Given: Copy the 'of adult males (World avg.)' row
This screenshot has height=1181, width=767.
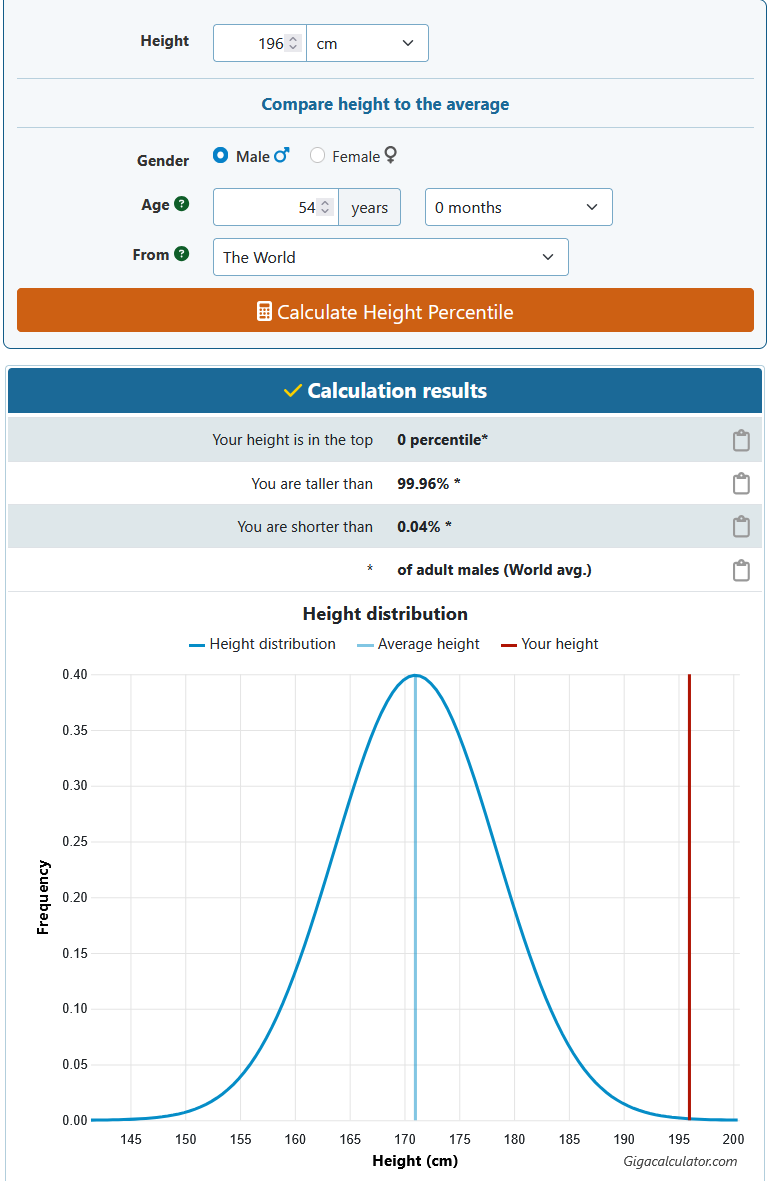Looking at the screenshot, I should [741, 570].
